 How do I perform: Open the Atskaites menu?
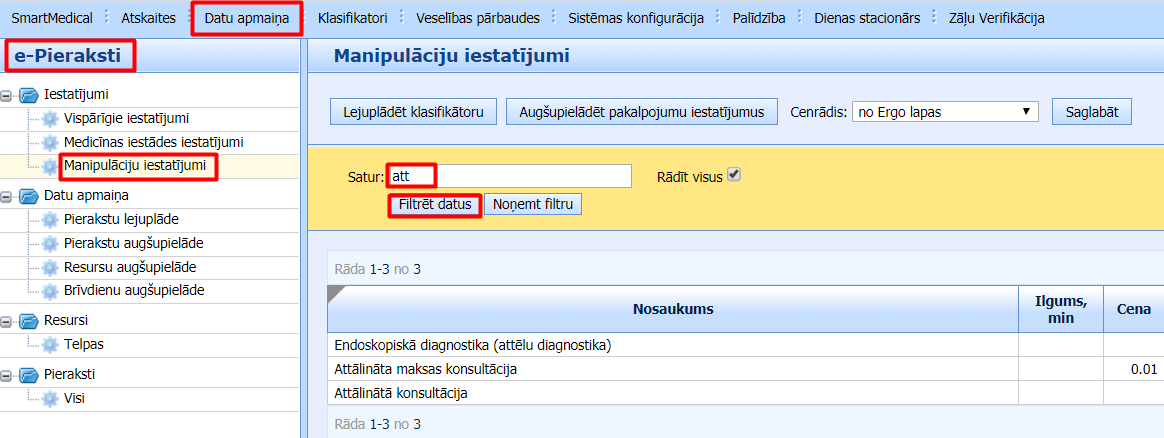point(148,18)
